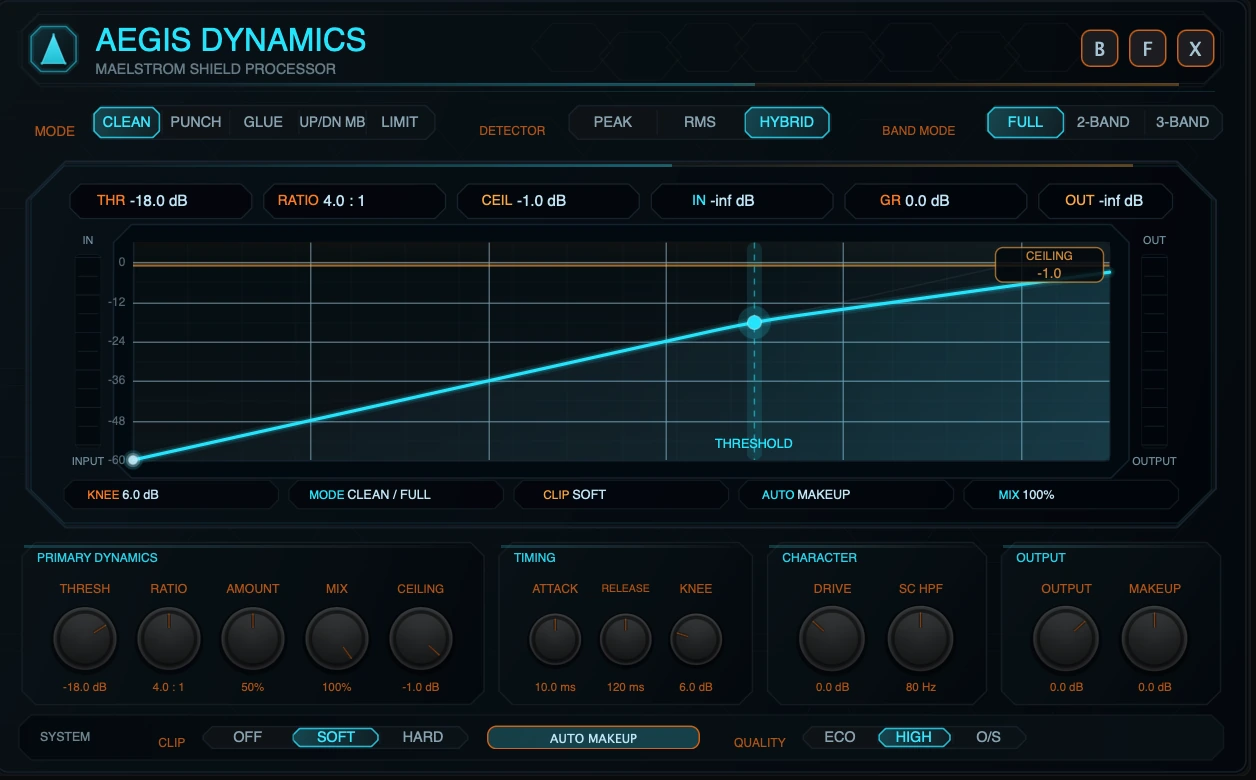This screenshot has height=780, width=1256.
Task: Click the Aegis Dynamics triangle logo icon
Action: [53, 49]
